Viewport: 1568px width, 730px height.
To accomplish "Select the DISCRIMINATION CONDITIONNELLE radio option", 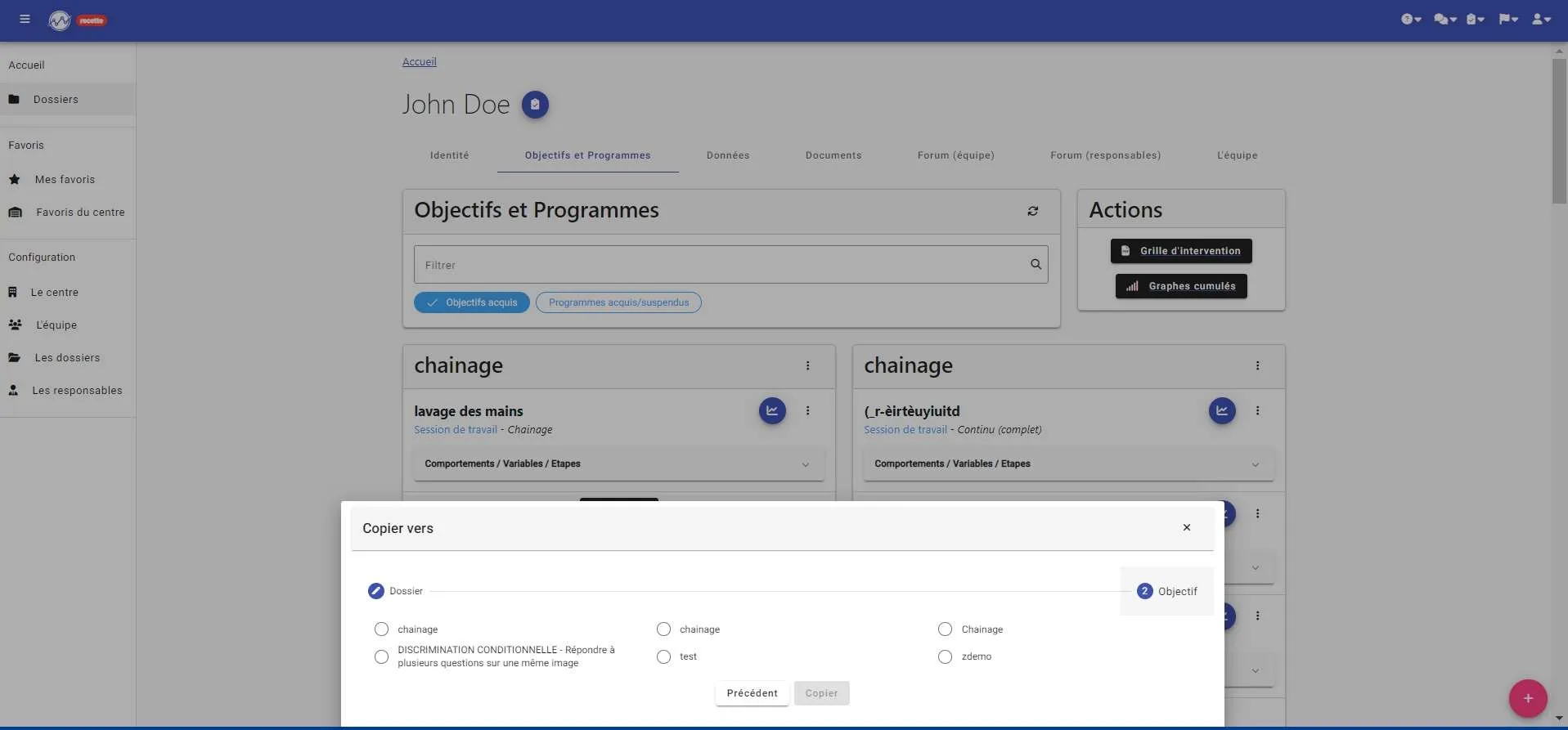I will [x=381, y=656].
